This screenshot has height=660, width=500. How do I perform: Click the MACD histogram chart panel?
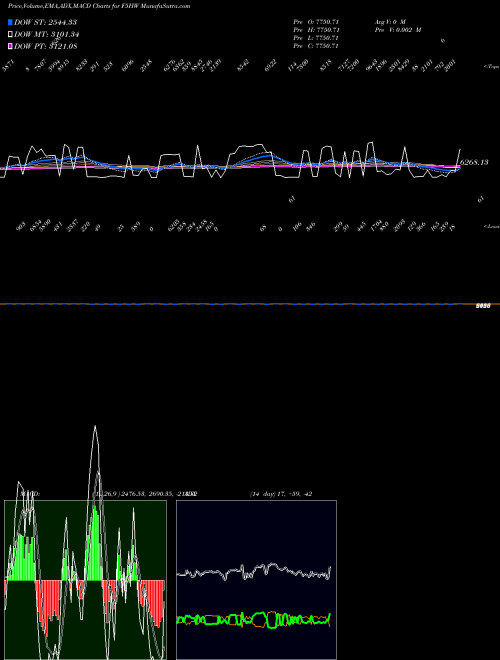pyautogui.click(x=85, y=580)
